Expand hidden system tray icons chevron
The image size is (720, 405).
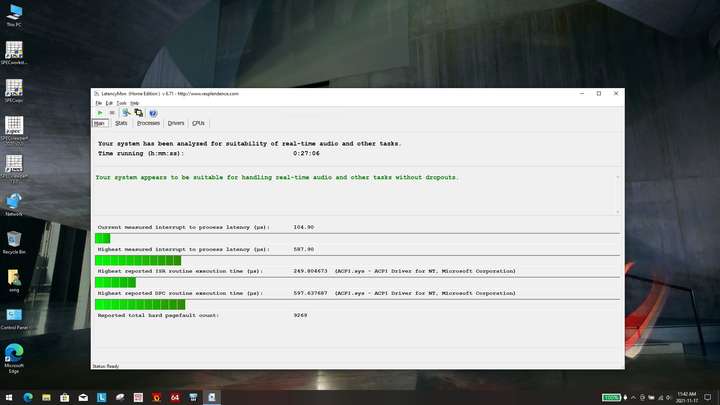click(633, 397)
